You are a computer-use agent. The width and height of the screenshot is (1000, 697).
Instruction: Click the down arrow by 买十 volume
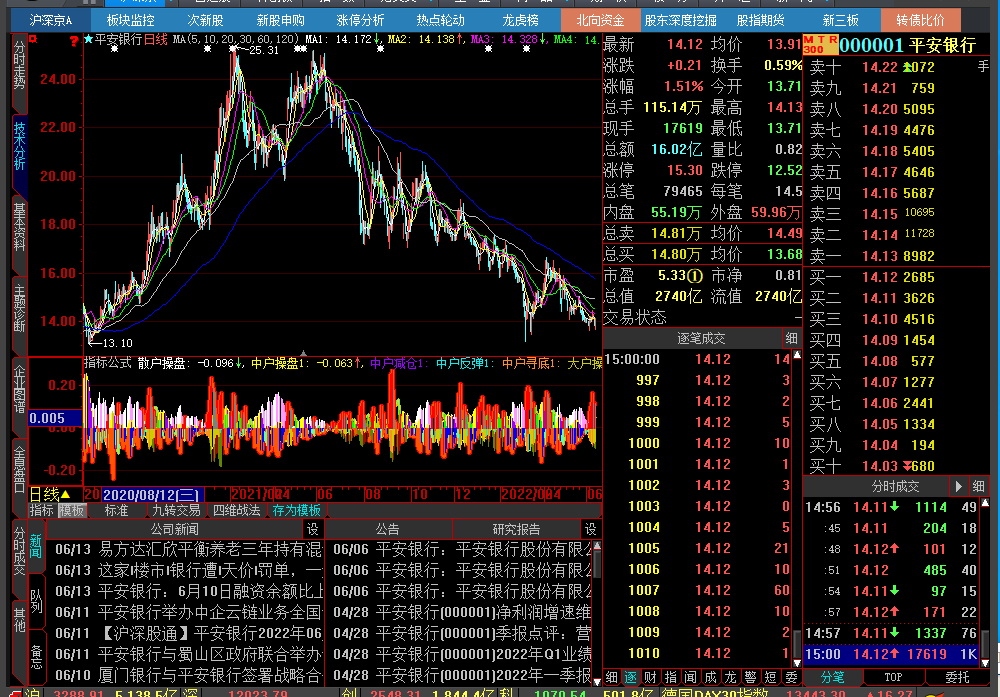pos(908,466)
